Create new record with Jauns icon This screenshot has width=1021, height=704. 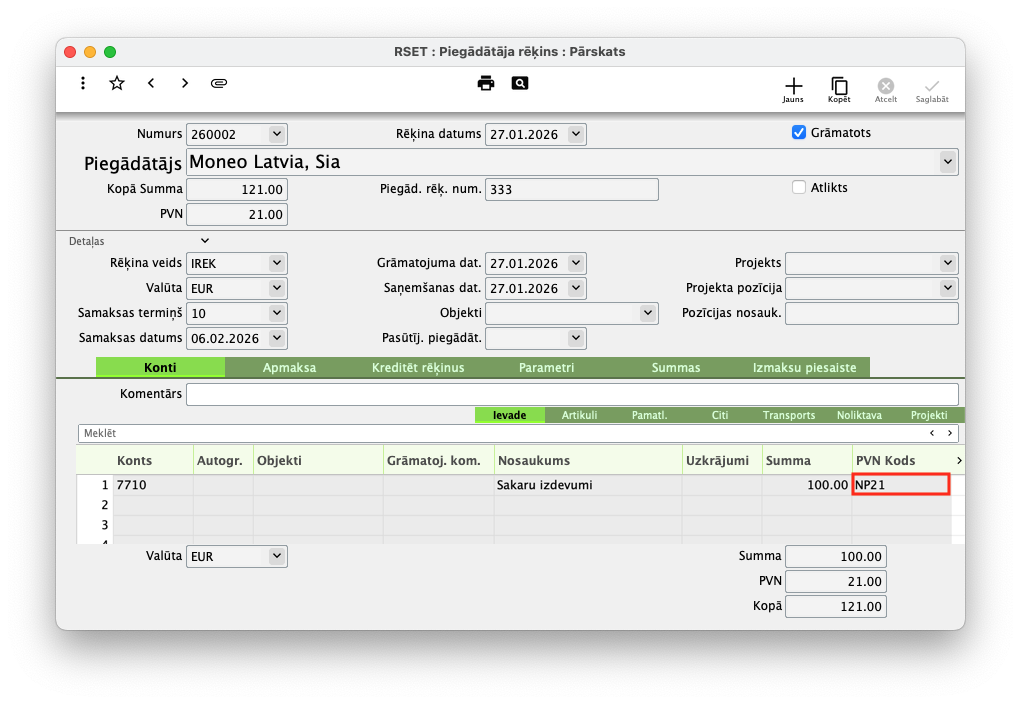tap(793, 88)
